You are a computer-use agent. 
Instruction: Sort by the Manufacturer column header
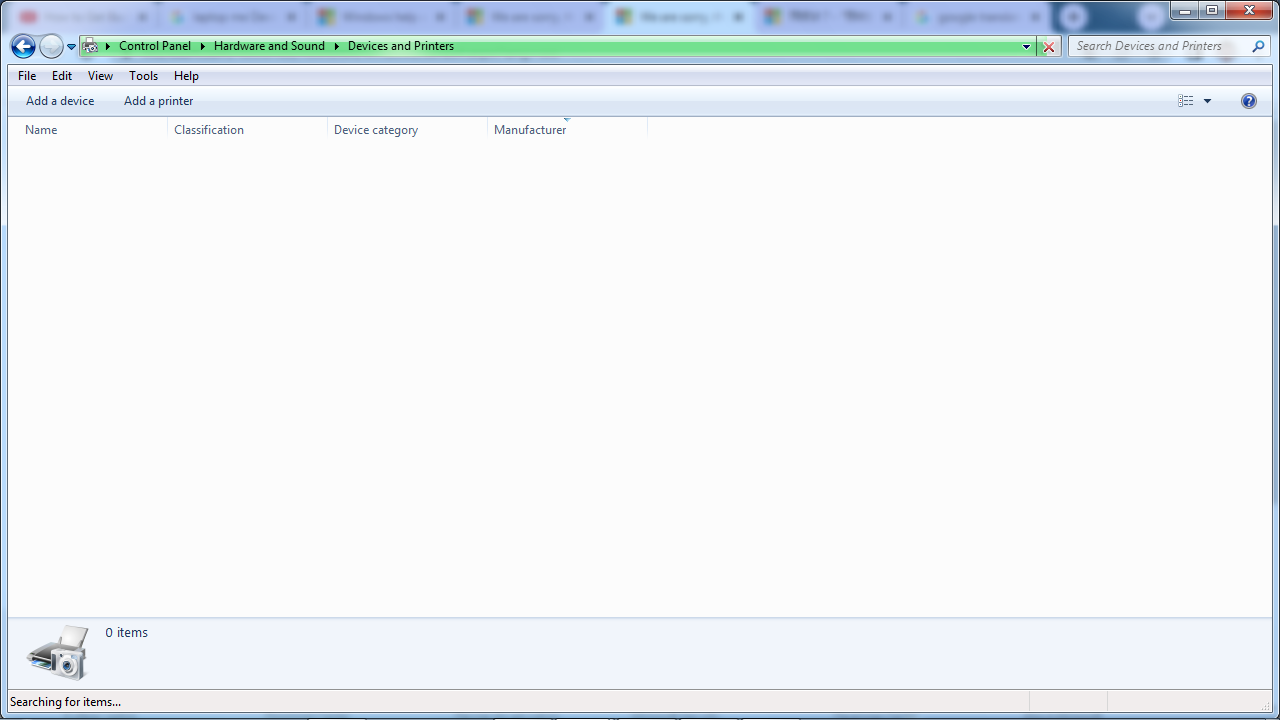[530, 129]
